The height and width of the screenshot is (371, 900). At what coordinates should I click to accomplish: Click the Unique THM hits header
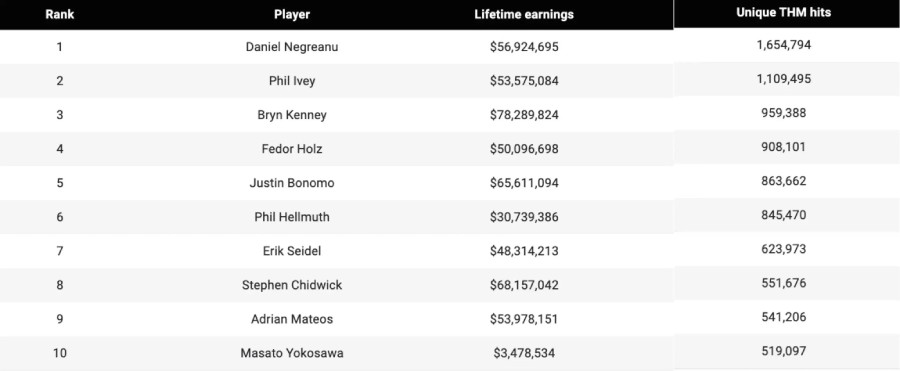[x=783, y=13]
